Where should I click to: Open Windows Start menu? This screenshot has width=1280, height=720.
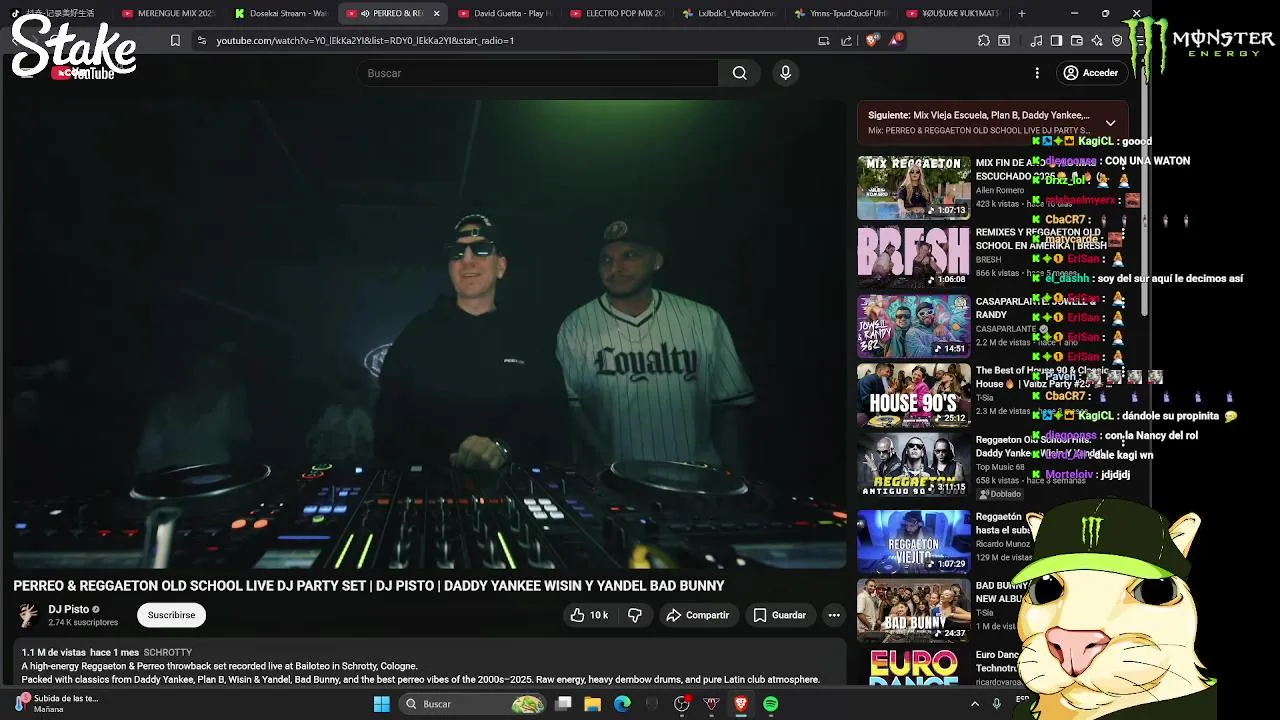(x=381, y=704)
